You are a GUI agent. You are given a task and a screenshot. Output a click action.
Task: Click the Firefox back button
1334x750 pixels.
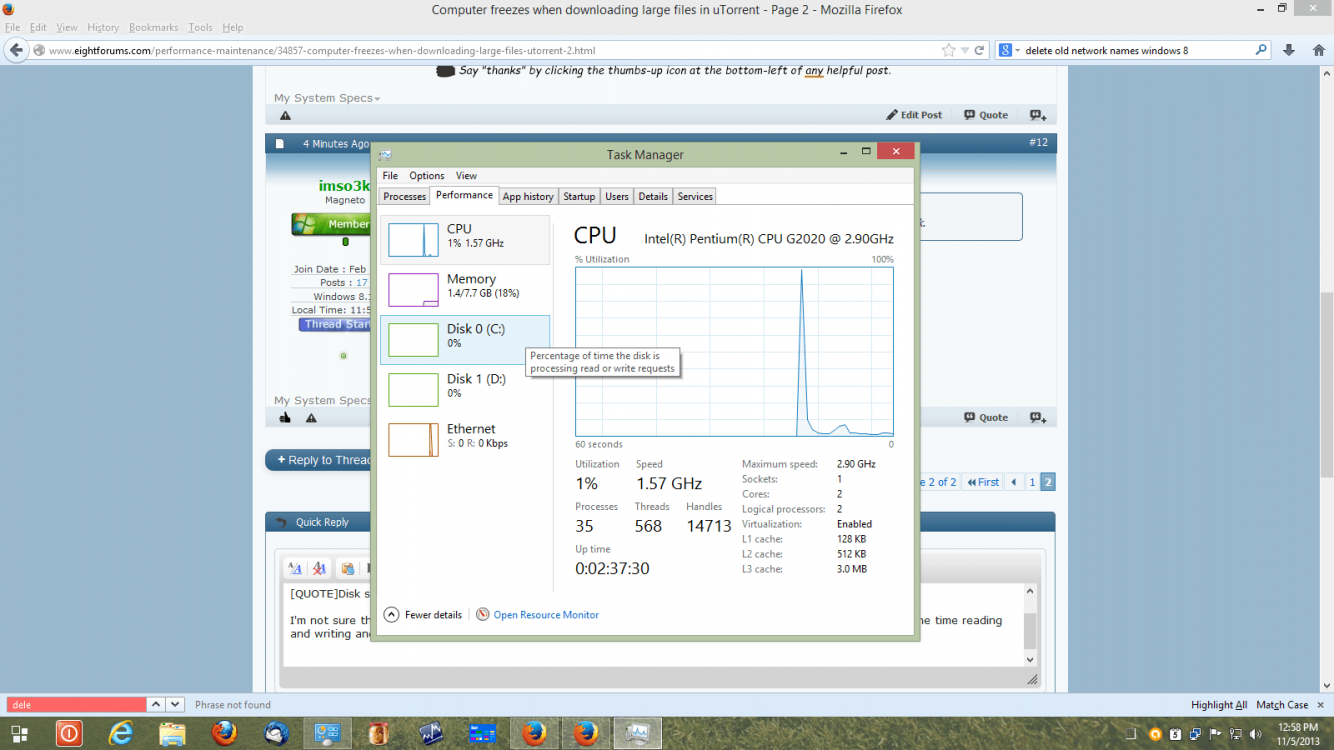(x=15, y=50)
